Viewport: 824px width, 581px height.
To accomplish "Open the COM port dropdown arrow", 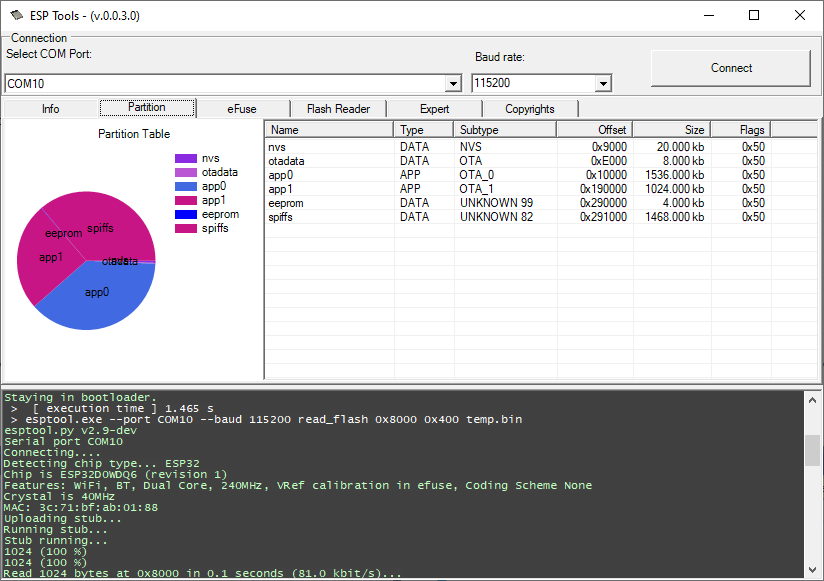I will tap(453, 84).
